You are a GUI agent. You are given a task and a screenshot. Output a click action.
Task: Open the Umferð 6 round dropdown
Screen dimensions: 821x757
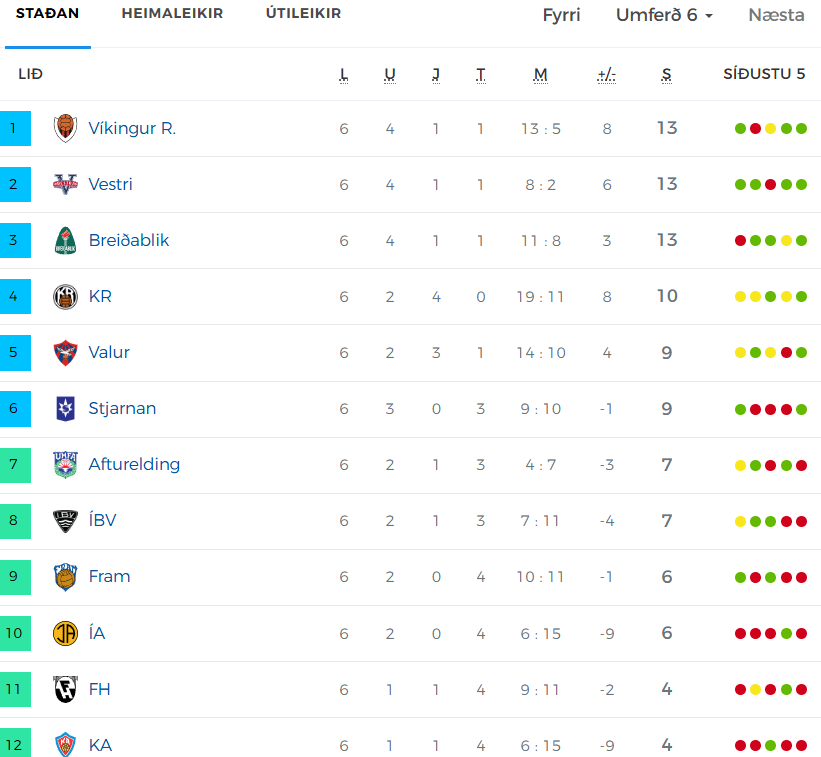[x=664, y=15]
